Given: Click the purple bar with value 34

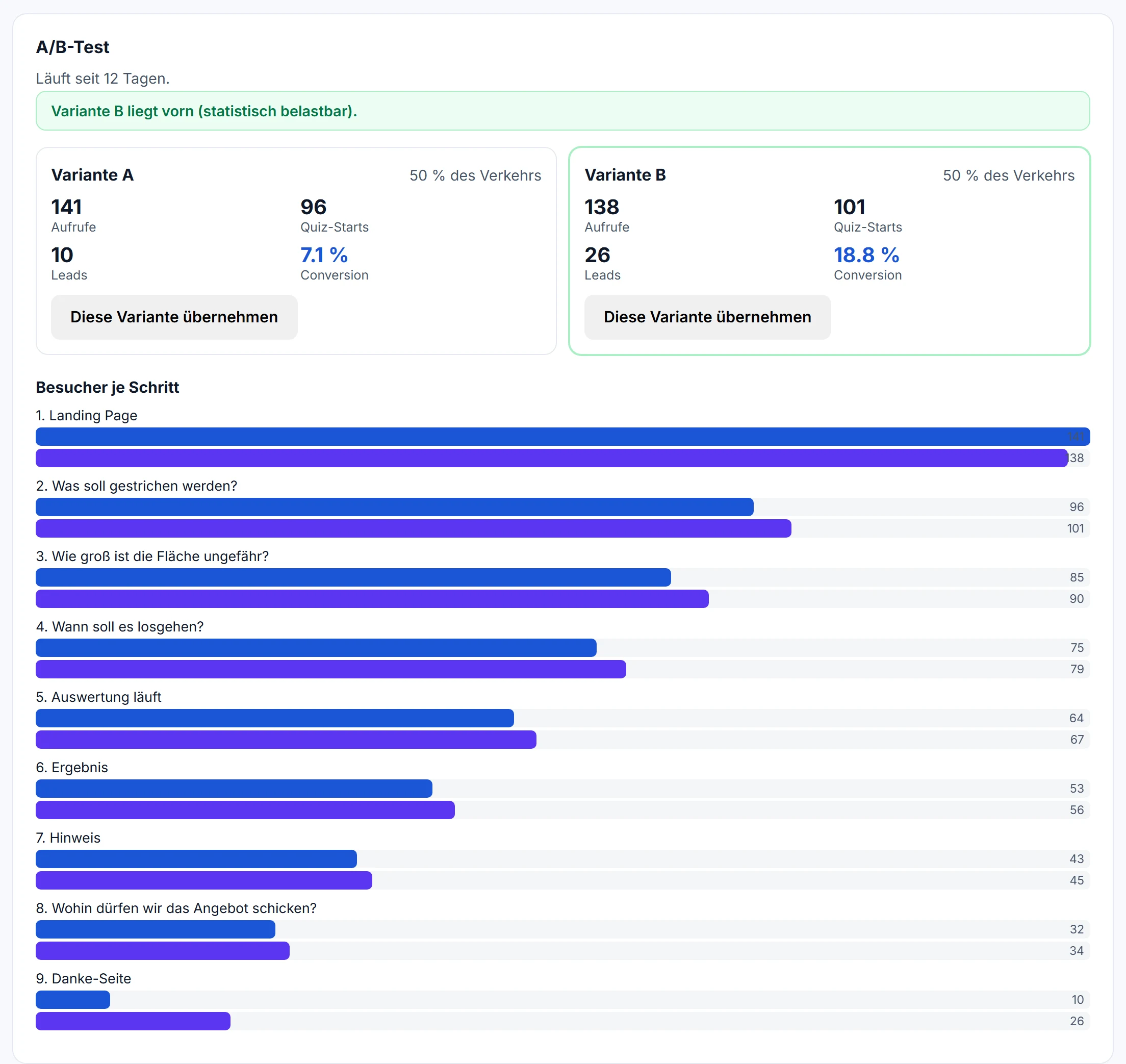Looking at the screenshot, I should 163,951.
